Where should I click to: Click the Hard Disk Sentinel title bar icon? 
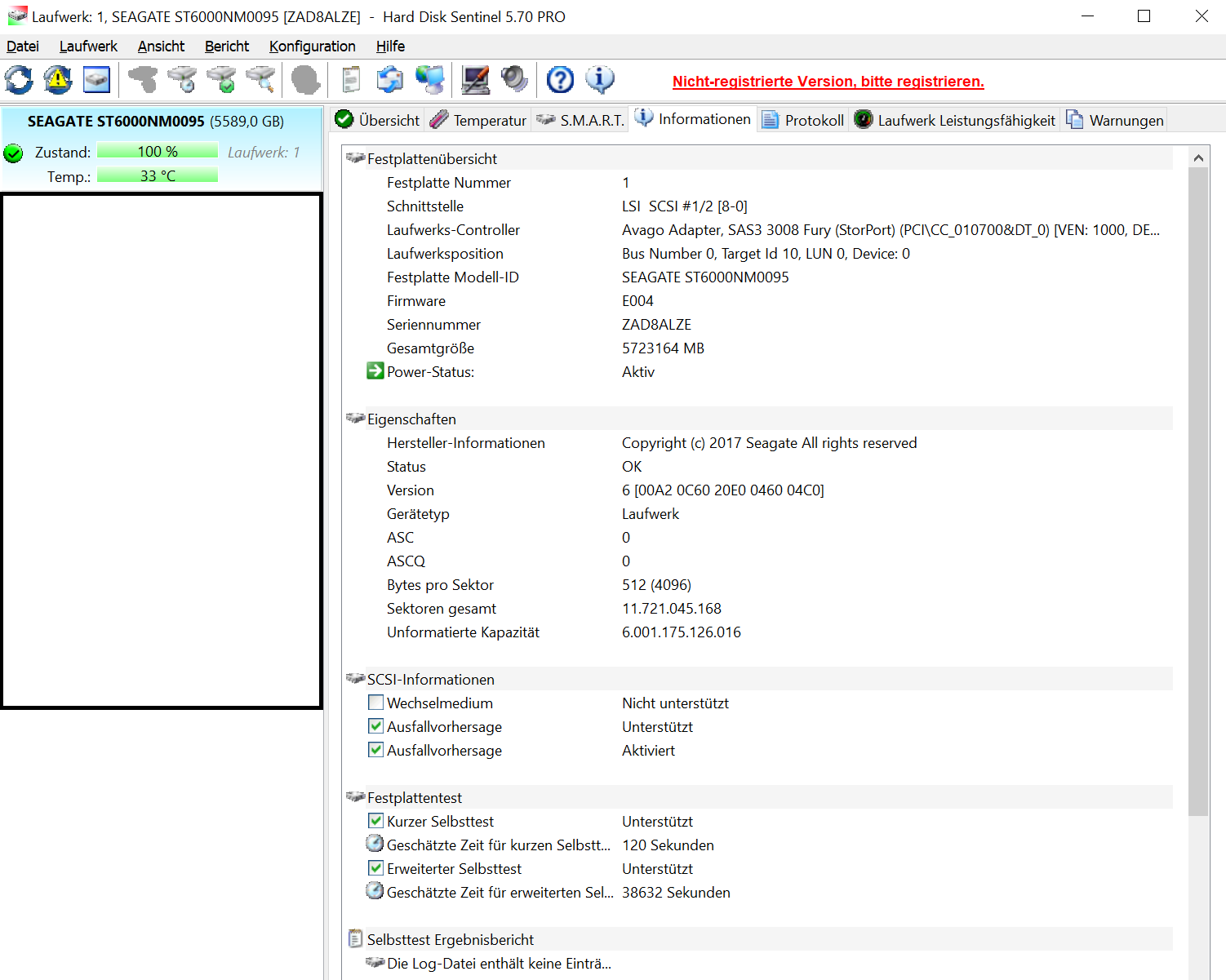17,16
